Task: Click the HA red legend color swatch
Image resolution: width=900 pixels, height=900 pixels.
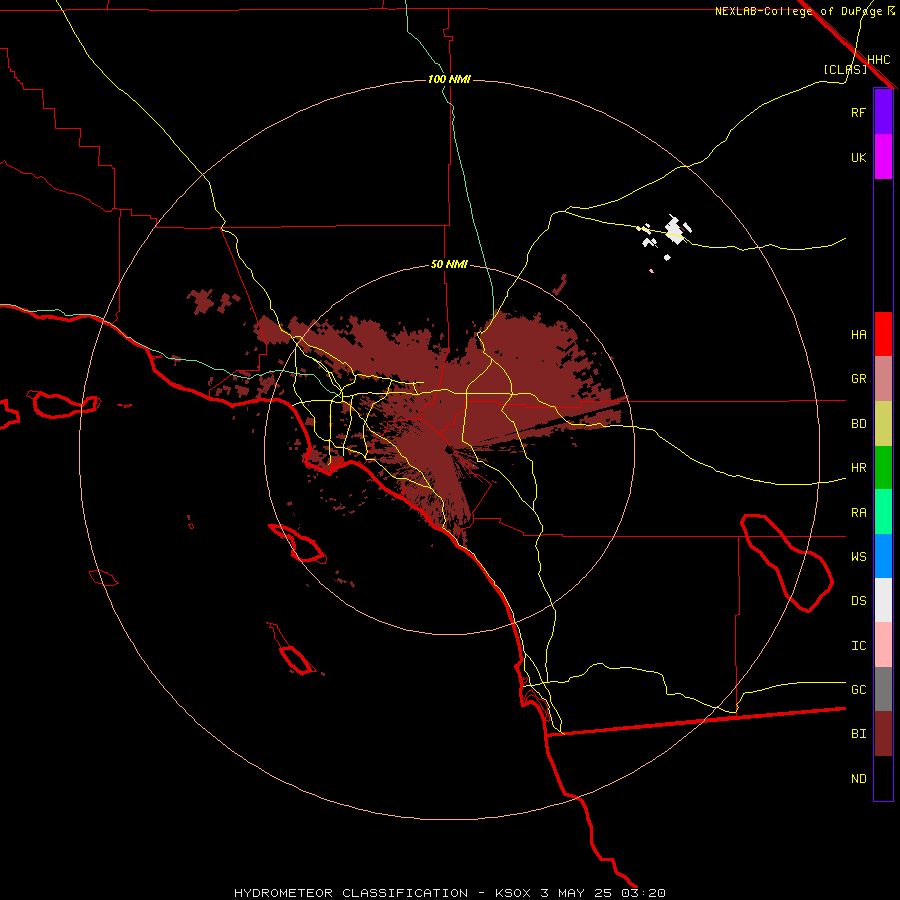Action: click(x=883, y=334)
